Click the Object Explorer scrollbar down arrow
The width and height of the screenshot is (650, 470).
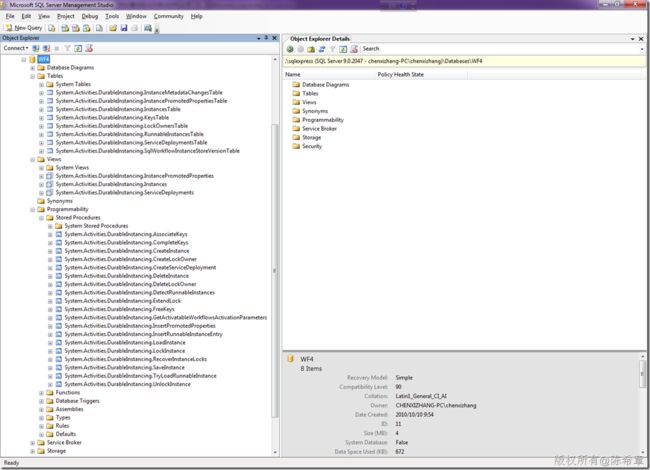tap(274, 452)
